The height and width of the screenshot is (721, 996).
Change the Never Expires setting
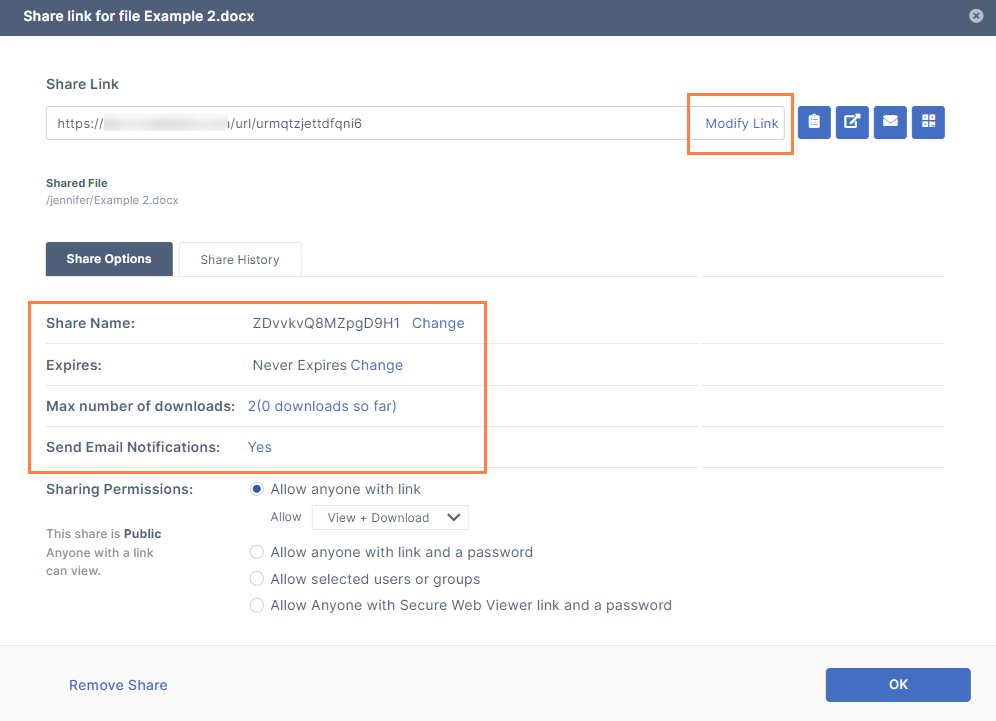pyautogui.click(x=376, y=365)
